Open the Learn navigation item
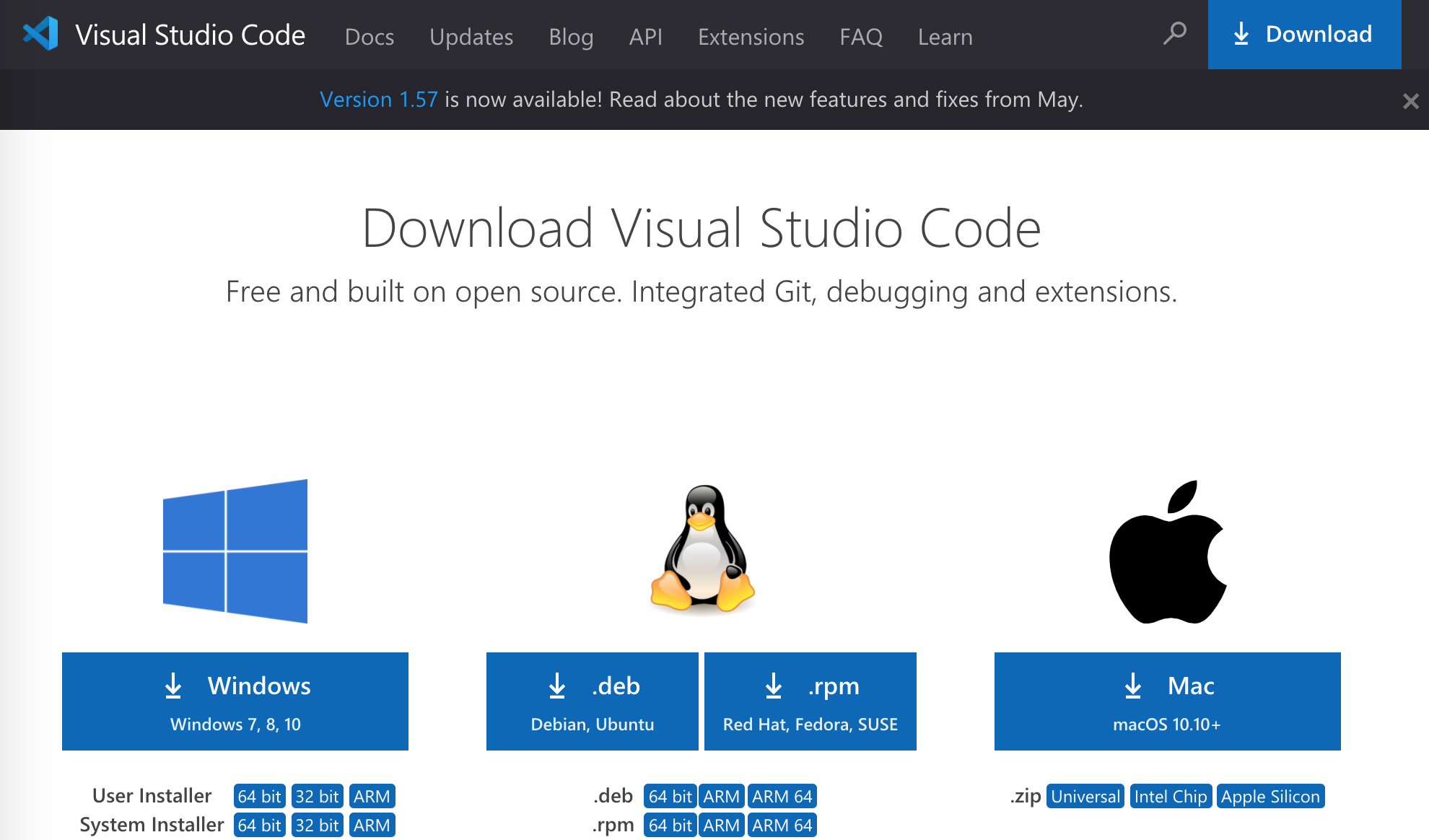The image size is (1429, 840). [x=945, y=37]
